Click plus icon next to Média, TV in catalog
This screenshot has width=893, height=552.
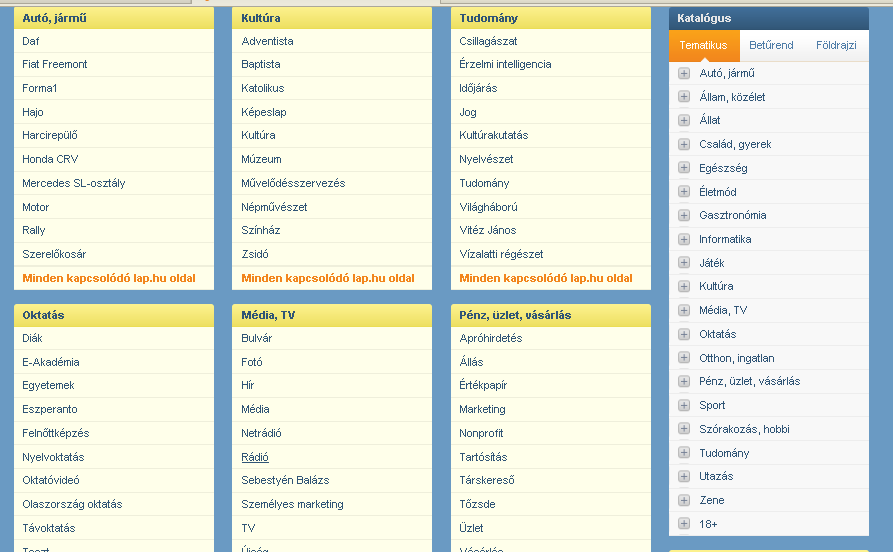pyautogui.click(x=684, y=310)
